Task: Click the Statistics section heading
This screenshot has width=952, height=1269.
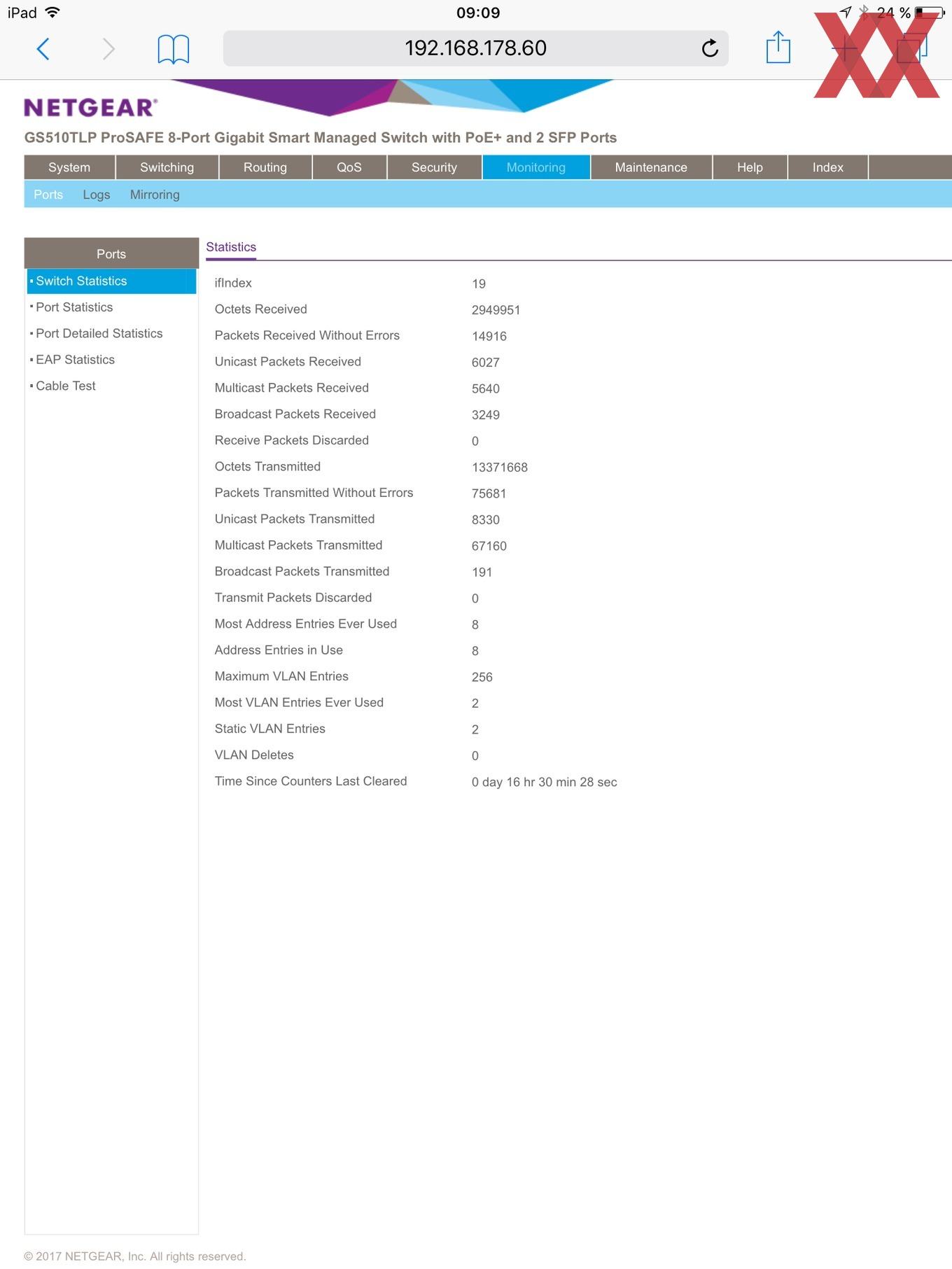Action: tap(231, 247)
